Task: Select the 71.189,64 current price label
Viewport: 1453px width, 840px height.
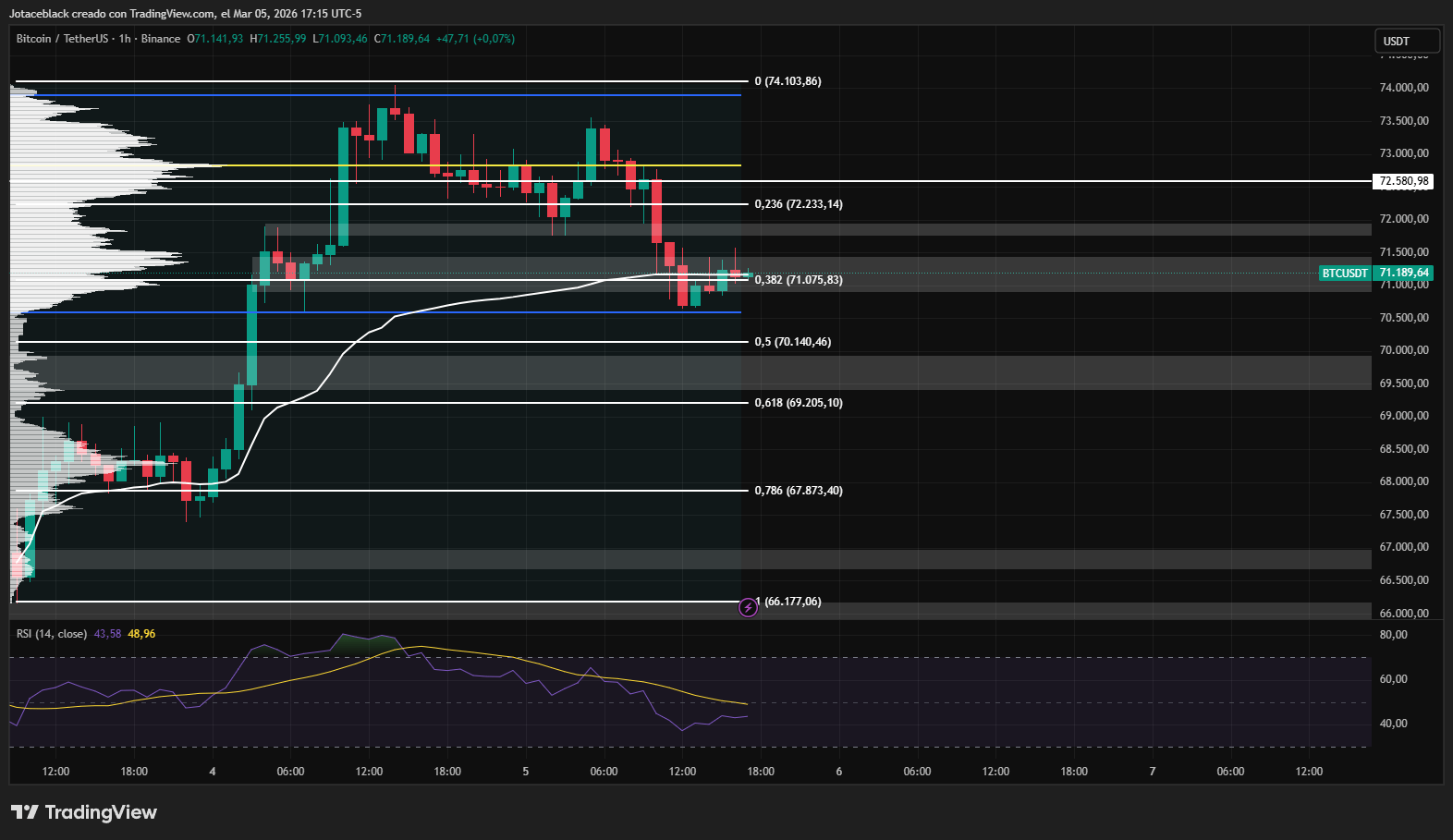Action: tap(1404, 273)
